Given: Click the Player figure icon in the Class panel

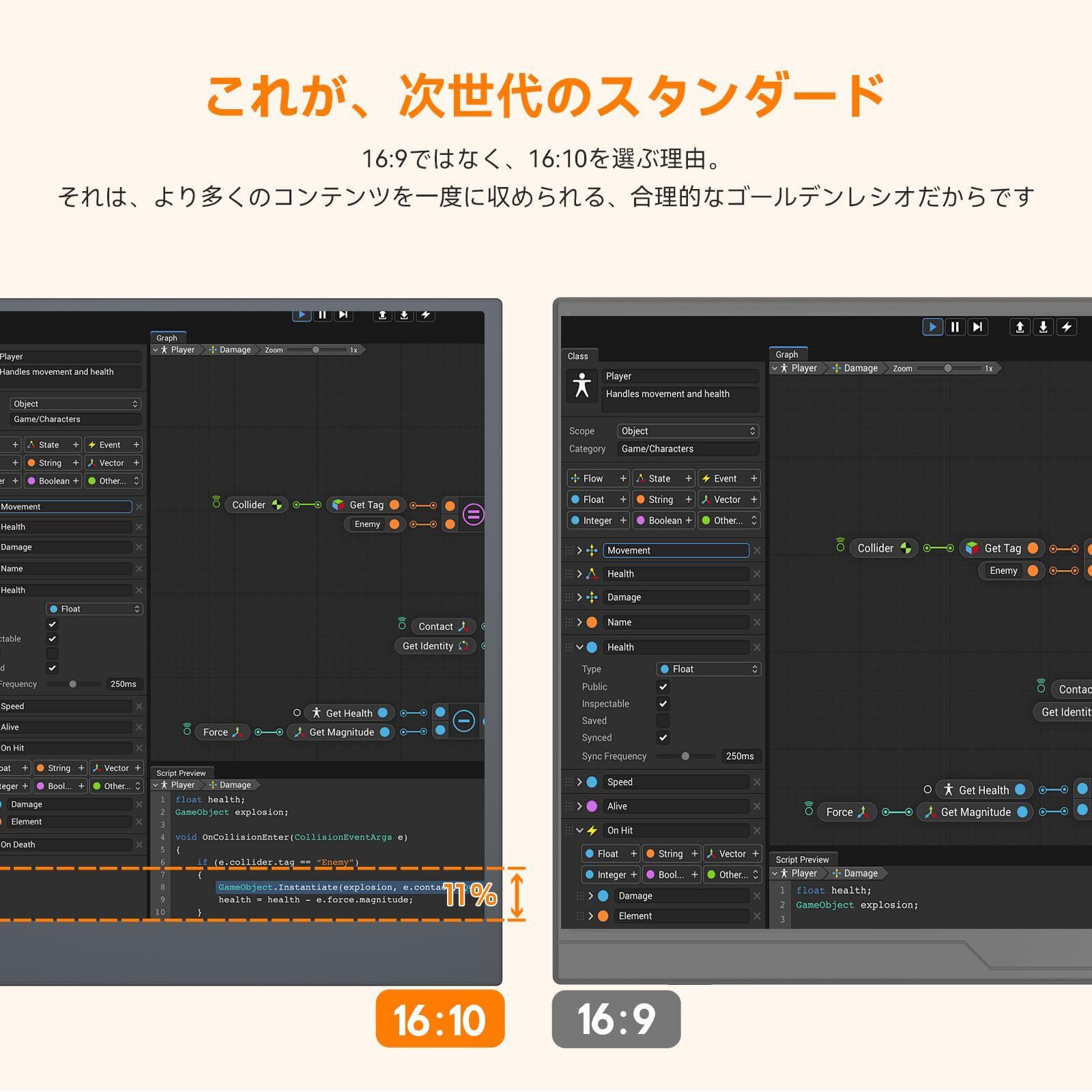Looking at the screenshot, I should coord(581,385).
